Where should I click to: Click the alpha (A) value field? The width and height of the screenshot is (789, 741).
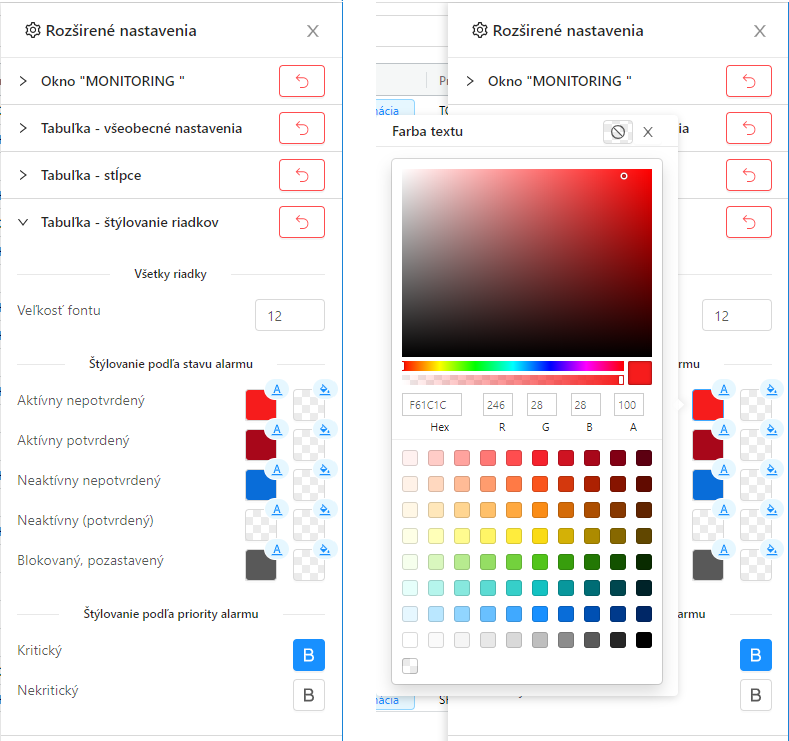click(x=629, y=405)
